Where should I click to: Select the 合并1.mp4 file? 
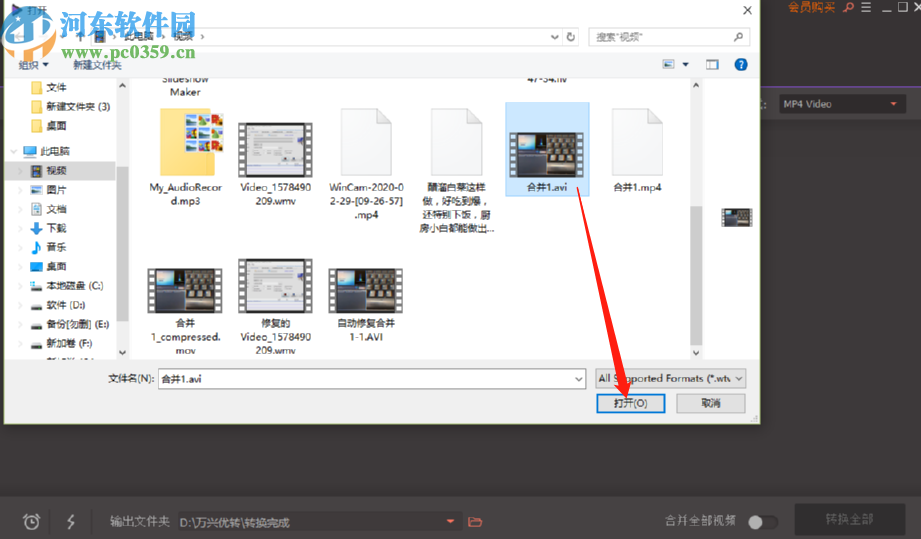(637, 151)
